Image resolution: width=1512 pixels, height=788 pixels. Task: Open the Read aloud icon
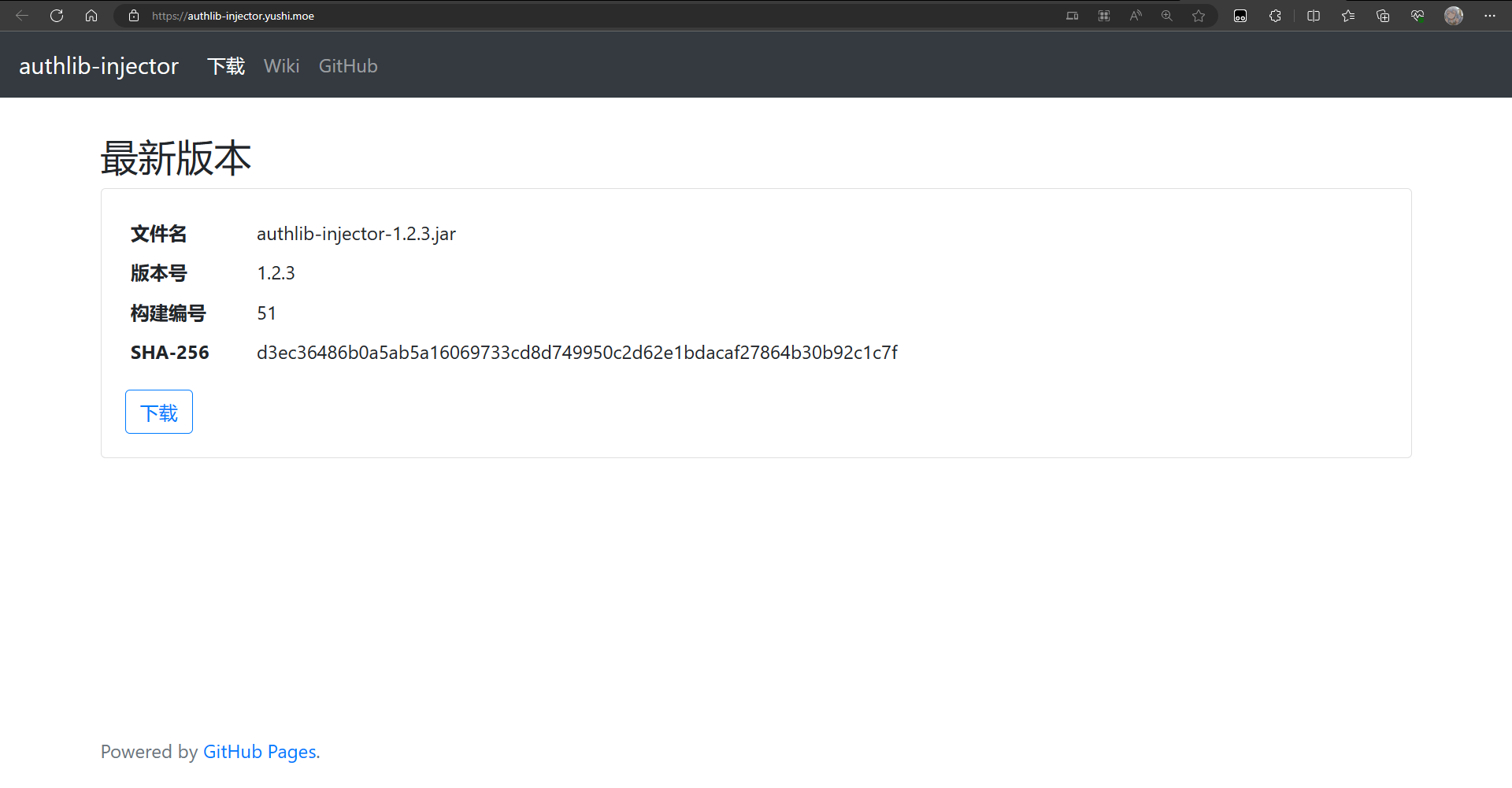1136,16
